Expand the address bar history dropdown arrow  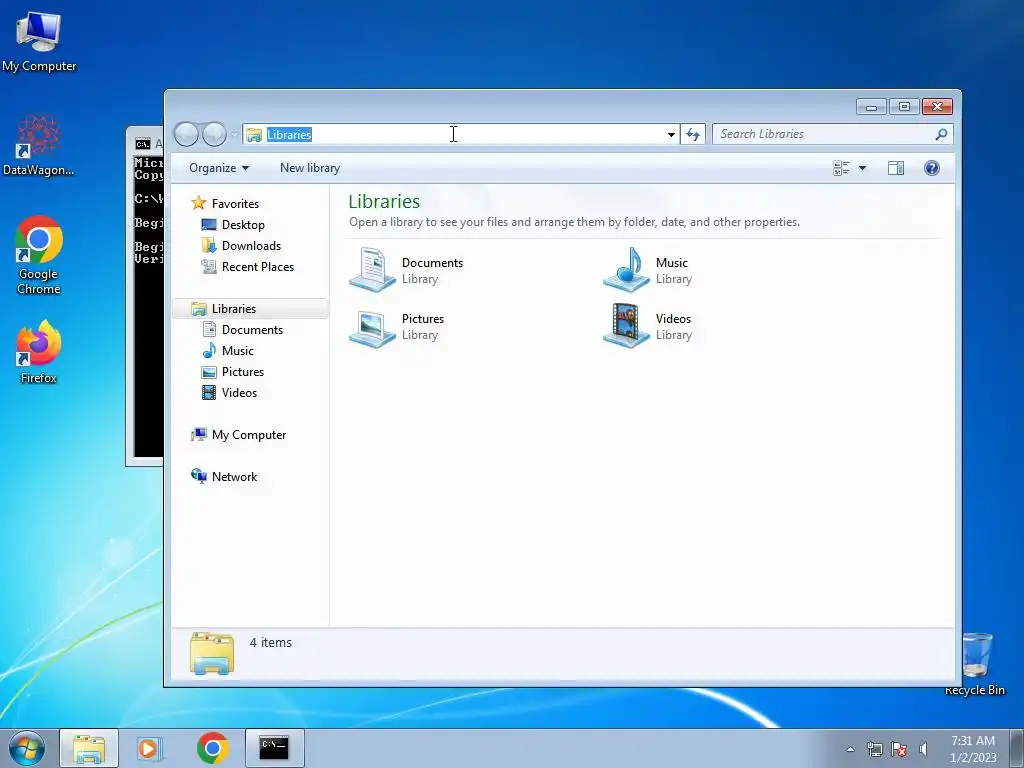(x=671, y=135)
